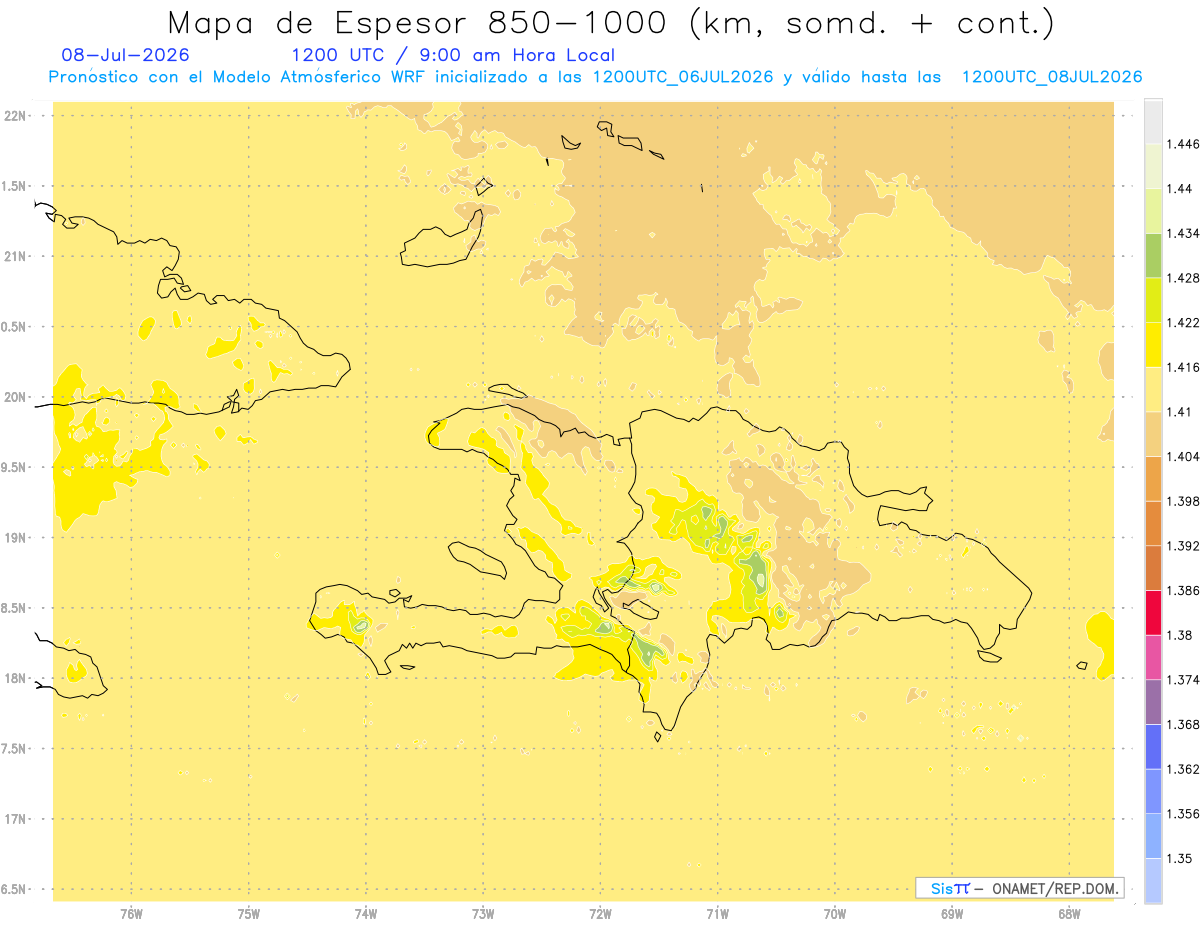Click the legend value '1.368'
Image resolution: width=1200 pixels, height=927 pixels.
[1184, 724]
